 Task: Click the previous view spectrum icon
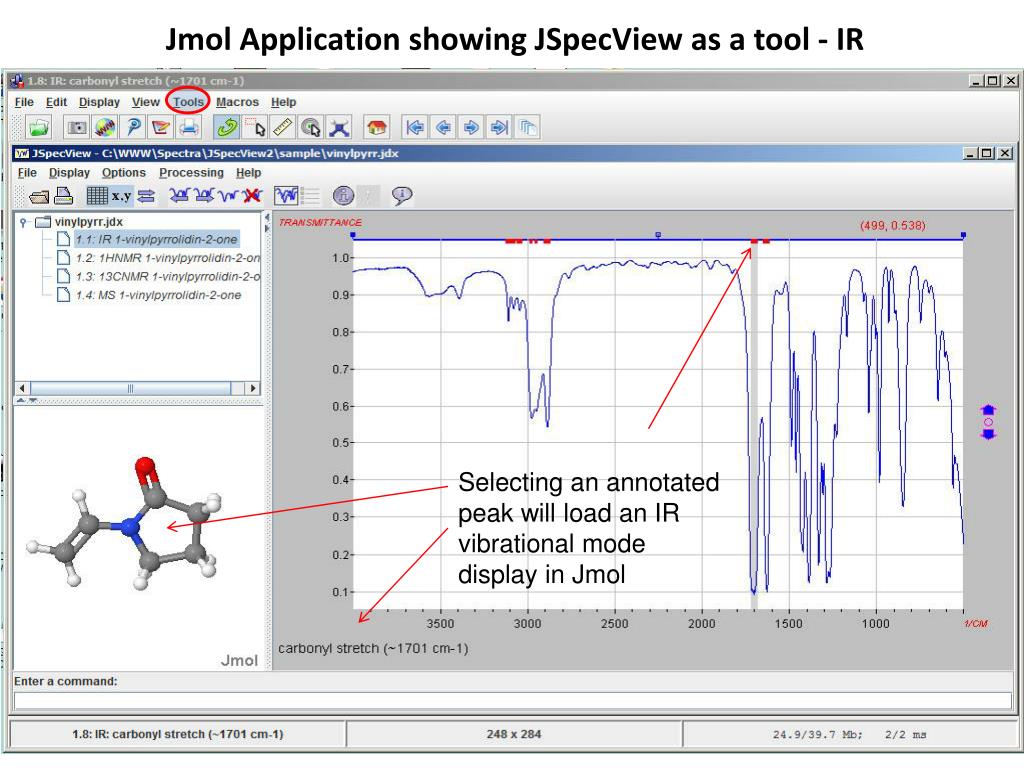[180, 195]
